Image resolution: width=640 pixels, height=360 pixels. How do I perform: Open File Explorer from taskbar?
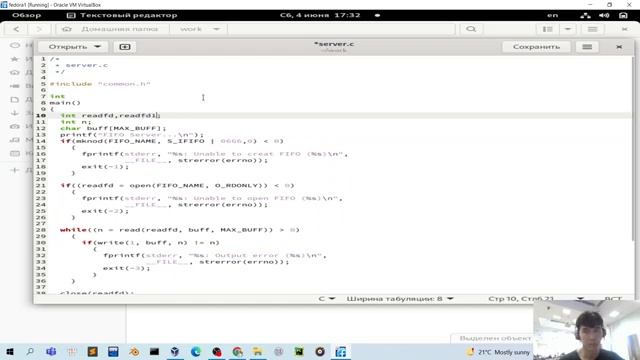click(258, 351)
